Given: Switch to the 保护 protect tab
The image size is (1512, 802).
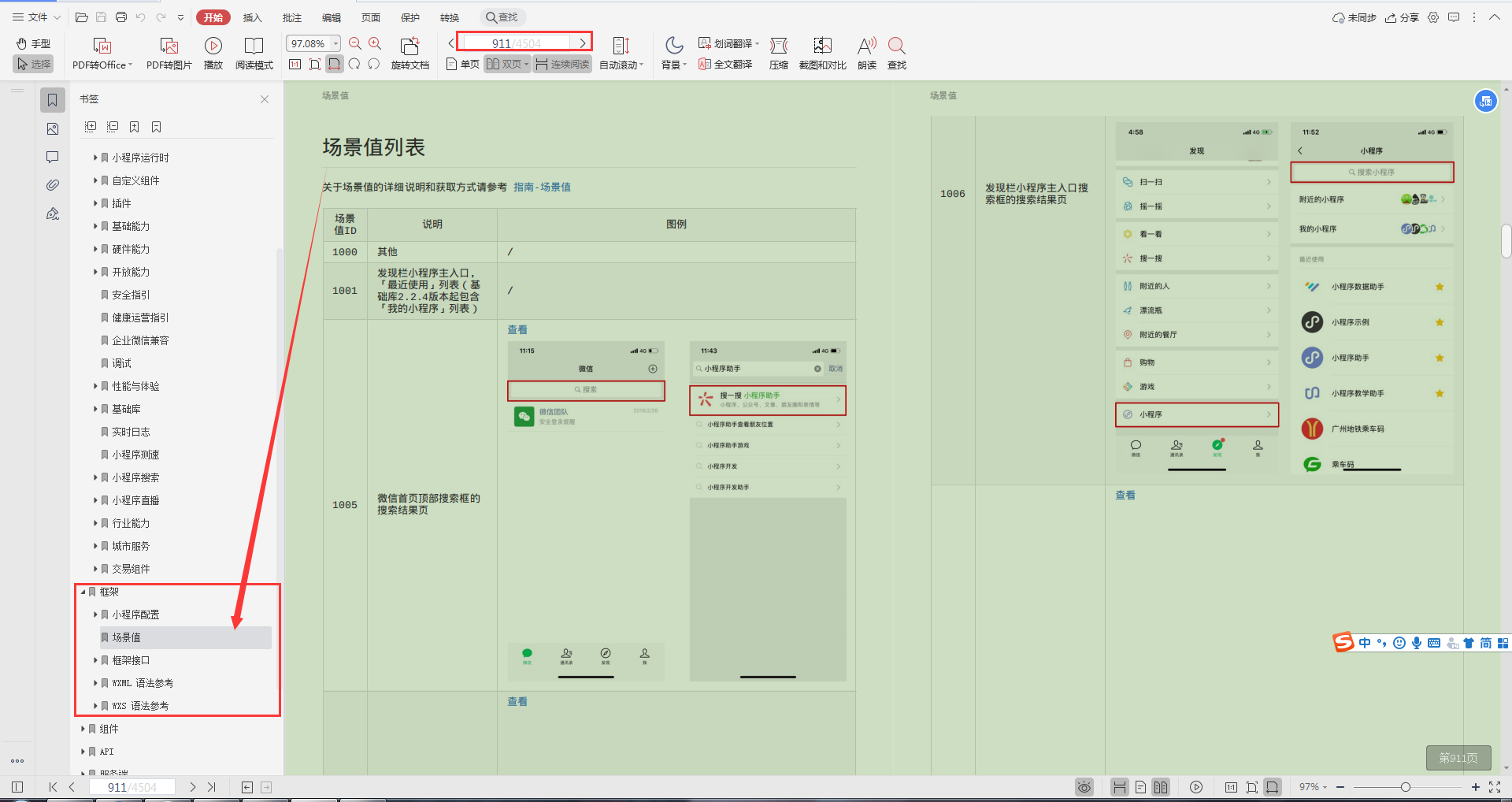Looking at the screenshot, I should [410, 17].
